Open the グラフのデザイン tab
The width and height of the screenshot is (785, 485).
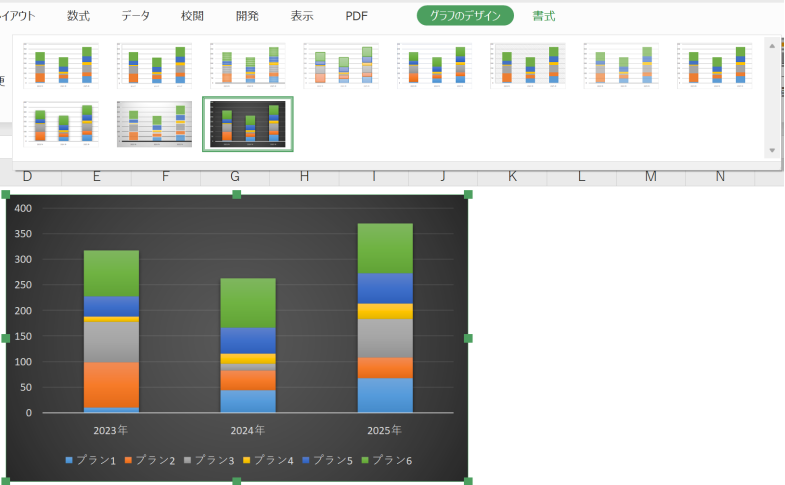(x=465, y=16)
